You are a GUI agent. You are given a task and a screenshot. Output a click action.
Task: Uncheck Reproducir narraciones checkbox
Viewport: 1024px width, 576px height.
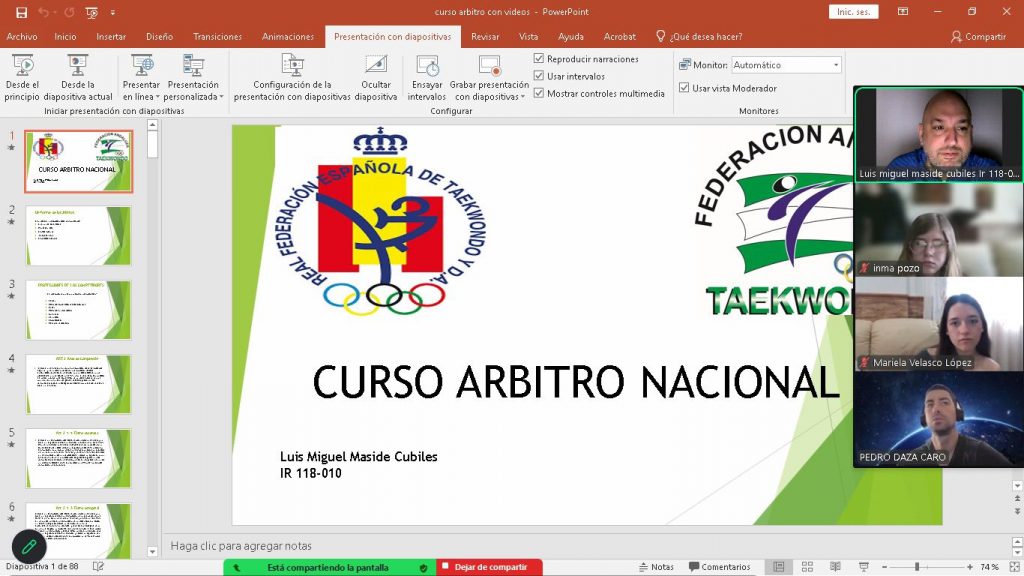[x=539, y=59]
